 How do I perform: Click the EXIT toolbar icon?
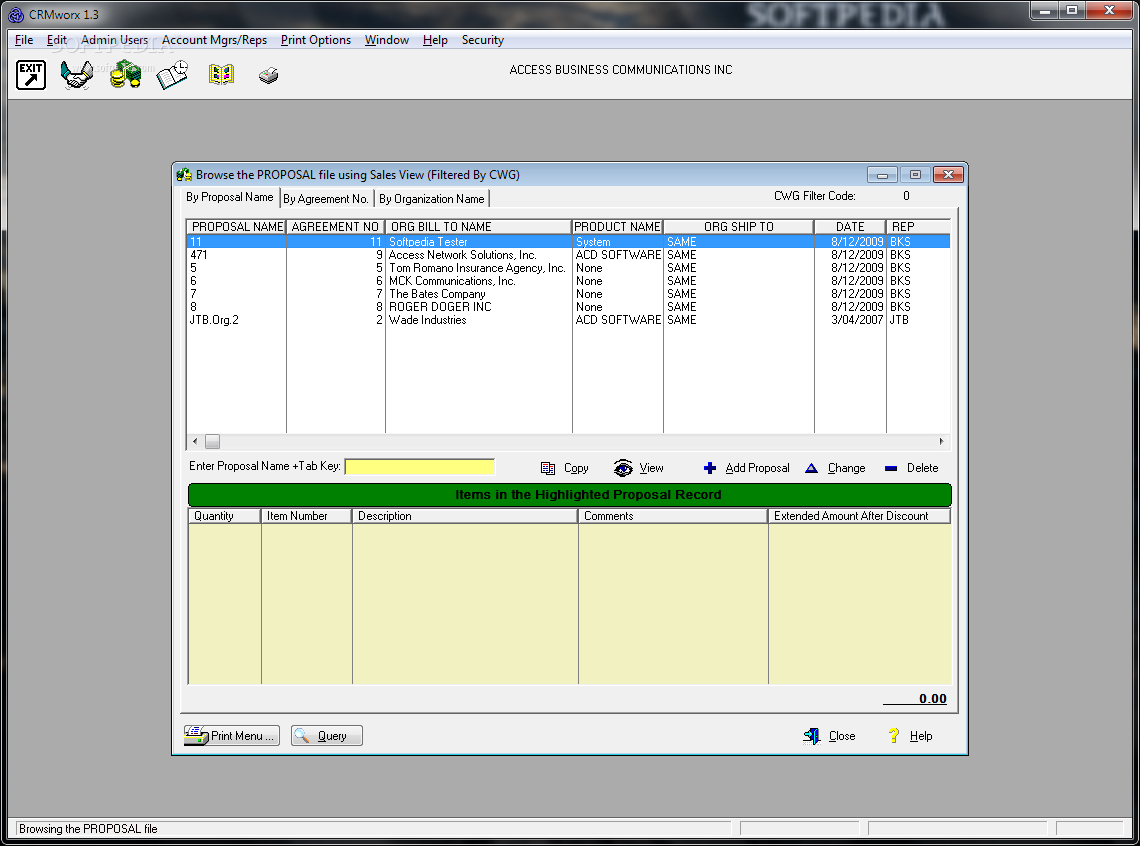point(31,75)
